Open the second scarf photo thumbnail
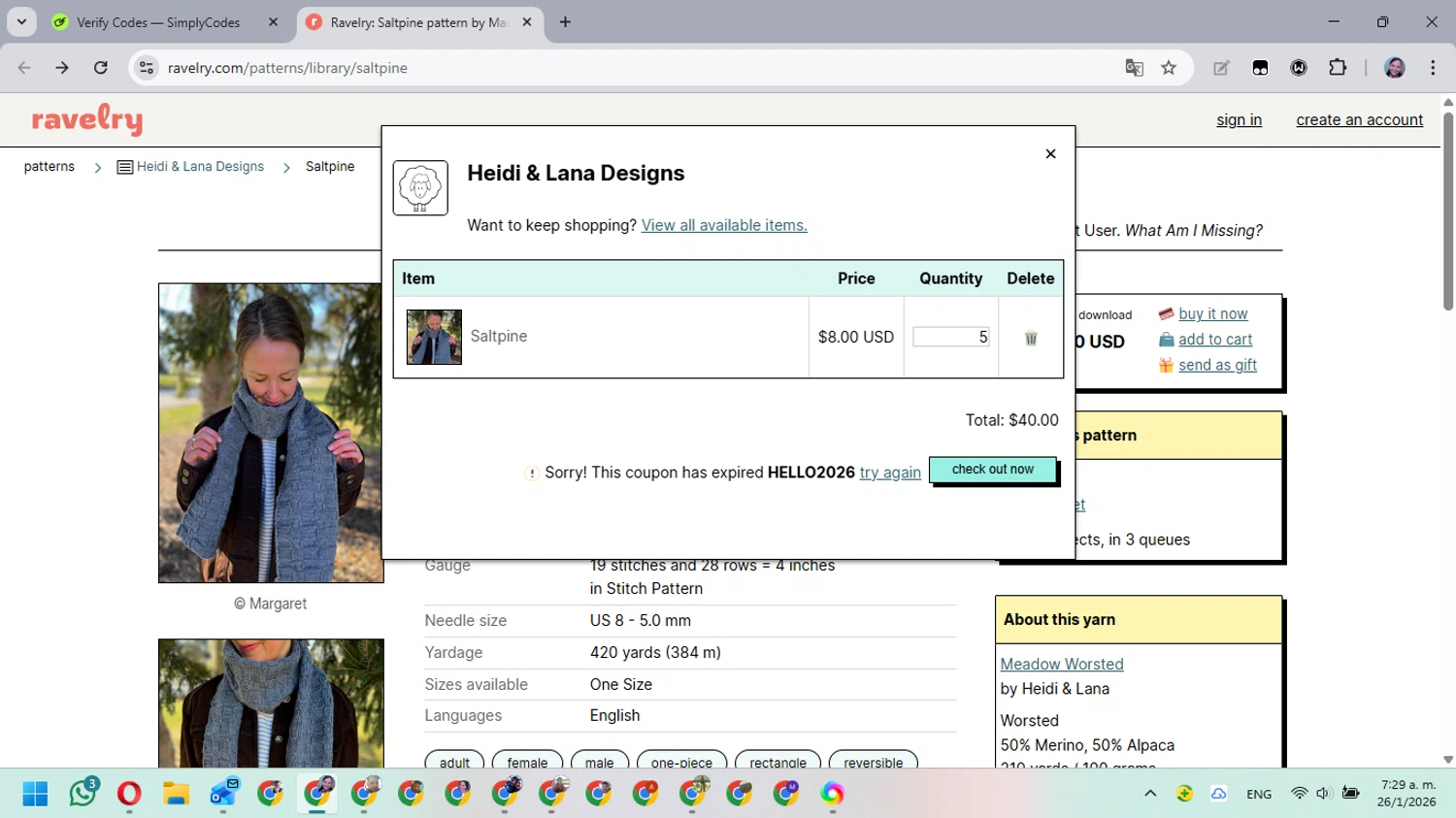1456x818 pixels. pos(271,703)
